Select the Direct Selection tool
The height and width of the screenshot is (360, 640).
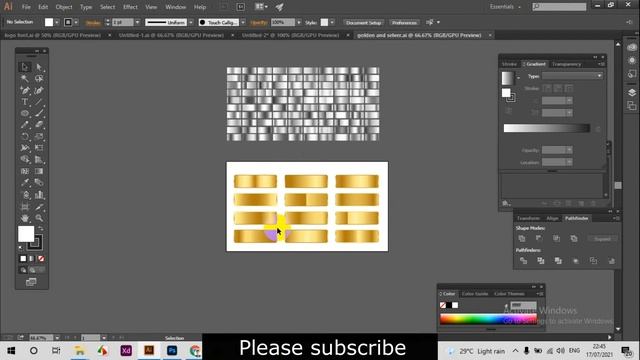[x=39, y=67]
